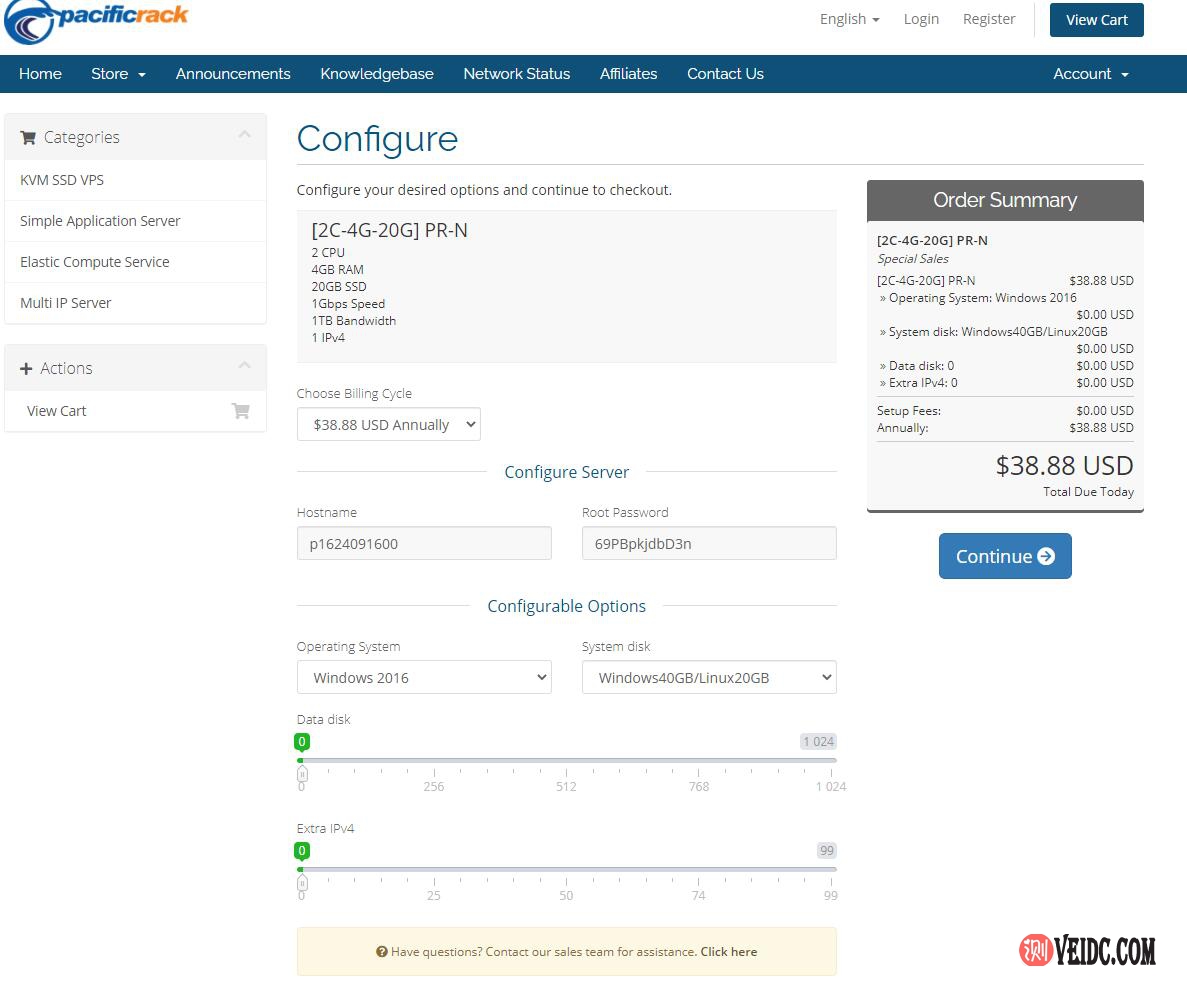Viewport: 1187px width, 996px height.
Task: Select KVM SSD VPS category
Action: (x=62, y=180)
